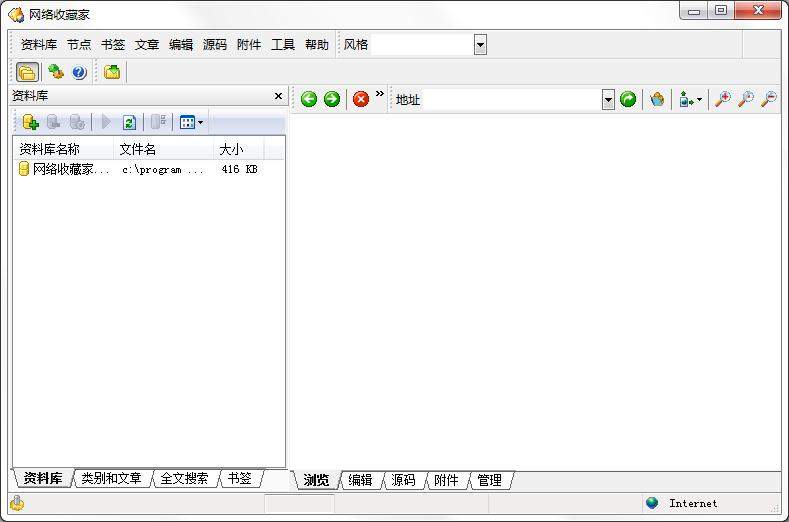This screenshot has height=522, width=789.
Task: Switch to the 全文搜索 tab
Action: pyautogui.click(x=184, y=479)
